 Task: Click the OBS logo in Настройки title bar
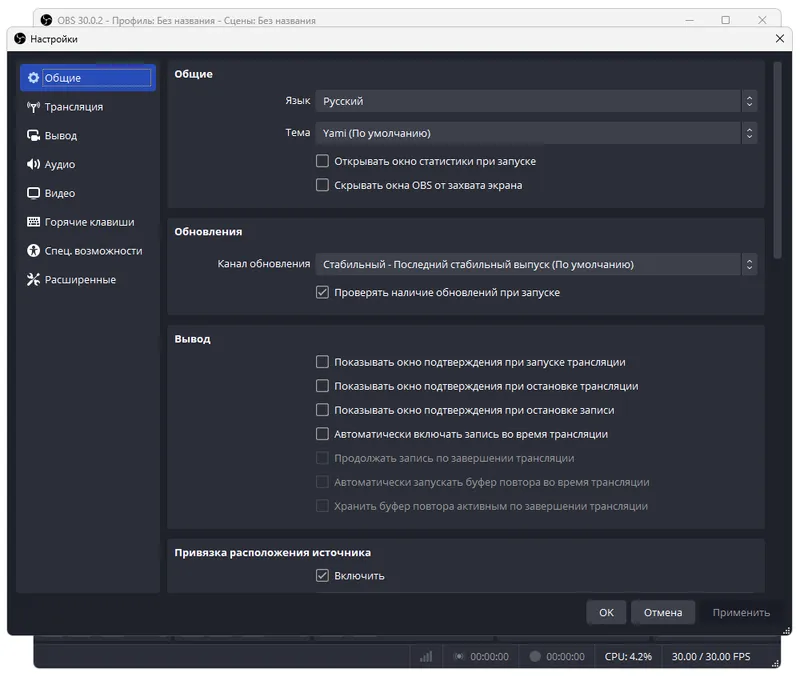pyautogui.click(x=20, y=39)
